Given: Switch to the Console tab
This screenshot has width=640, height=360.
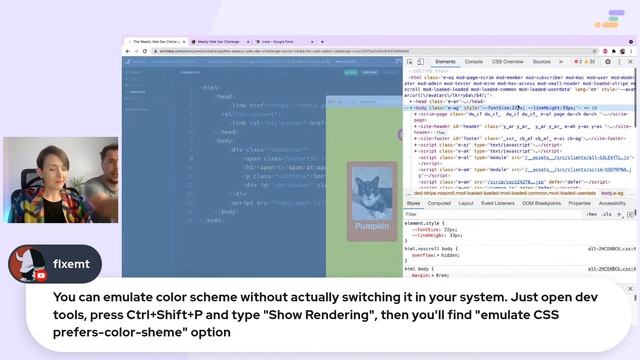Looking at the screenshot, I should click(473, 62).
